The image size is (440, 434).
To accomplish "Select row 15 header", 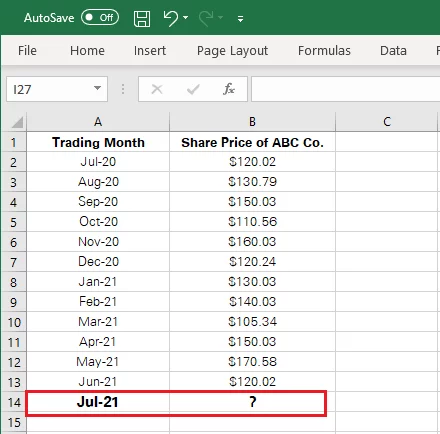I will pos(14,422).
